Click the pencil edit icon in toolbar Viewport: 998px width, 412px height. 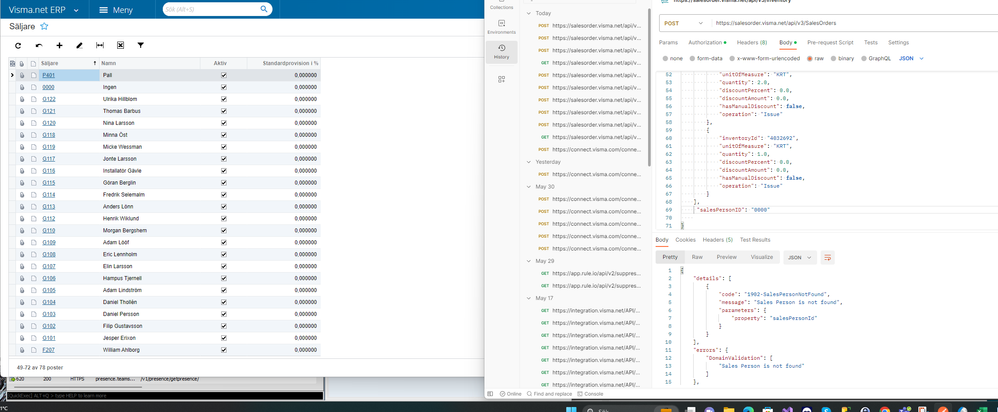pyautogui.click(x=80, y=46)
